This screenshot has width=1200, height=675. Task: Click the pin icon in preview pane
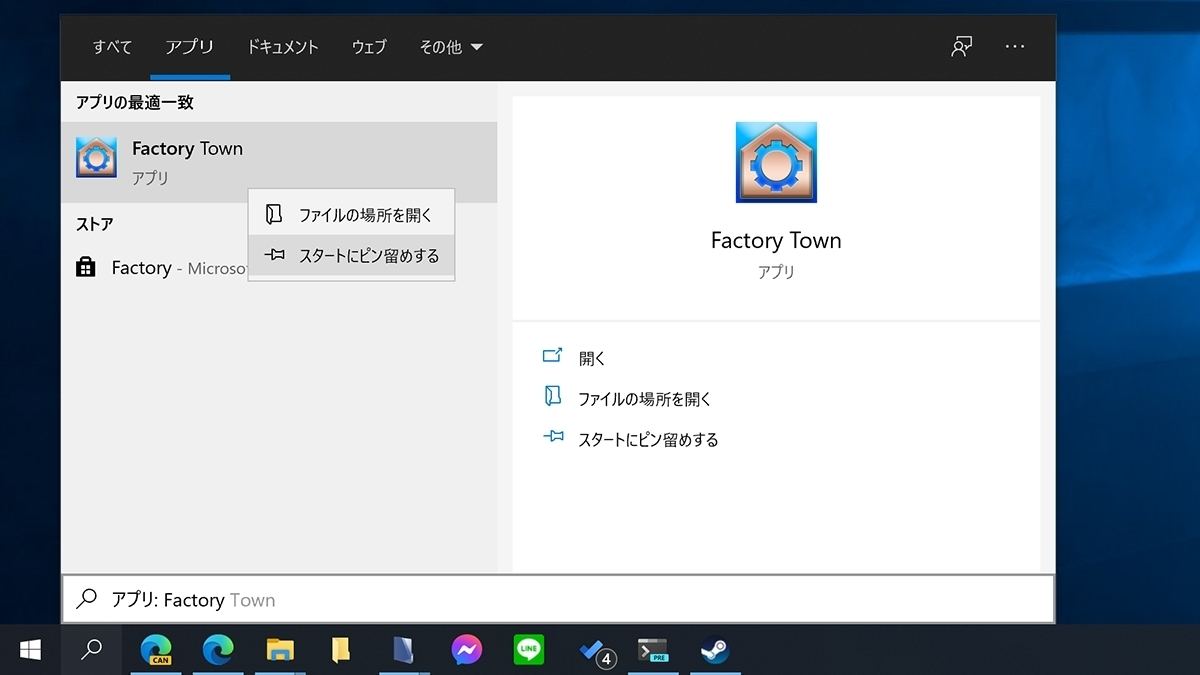(x=553, y=438)
